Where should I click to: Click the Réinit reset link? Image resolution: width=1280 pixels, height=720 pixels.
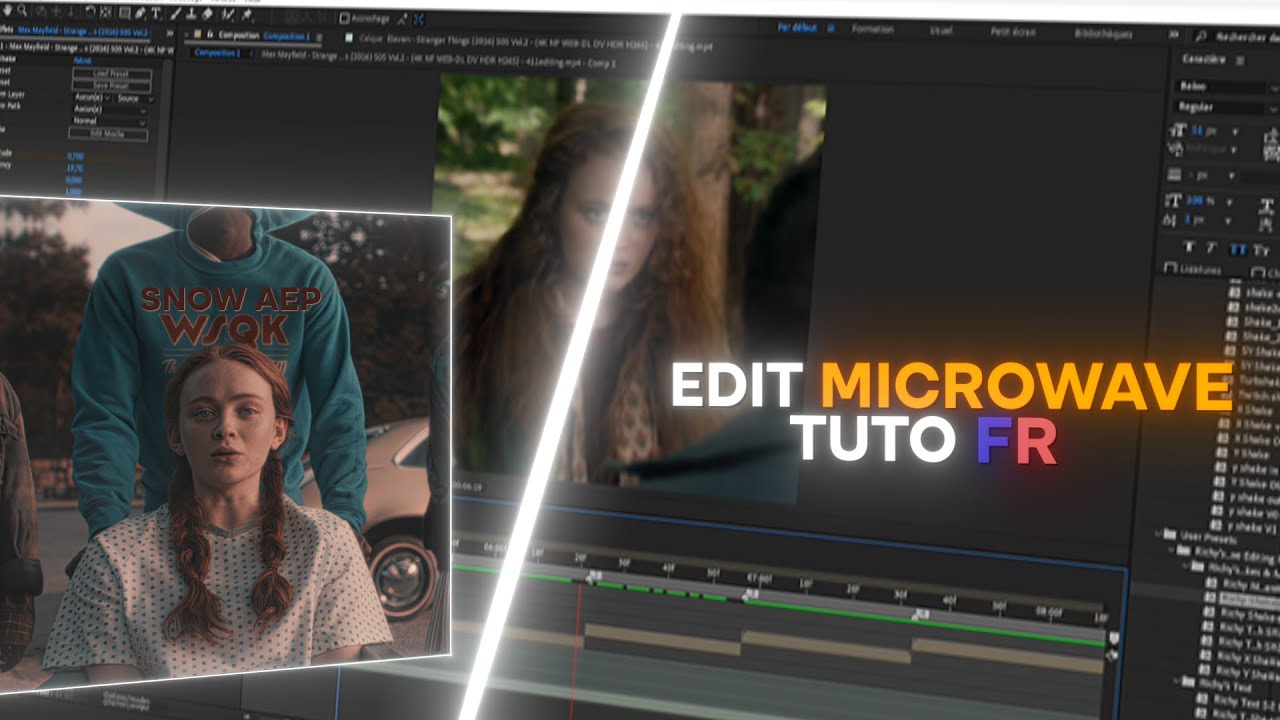(x=82, y=61)
